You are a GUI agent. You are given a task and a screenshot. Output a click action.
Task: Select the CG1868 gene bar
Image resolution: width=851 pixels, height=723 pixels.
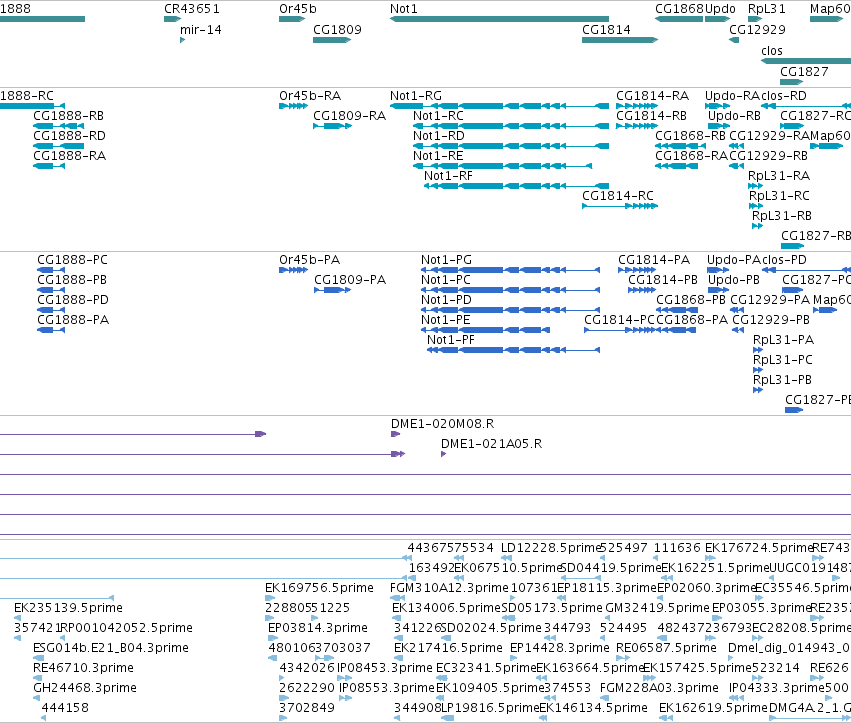[x=679, y=19]
